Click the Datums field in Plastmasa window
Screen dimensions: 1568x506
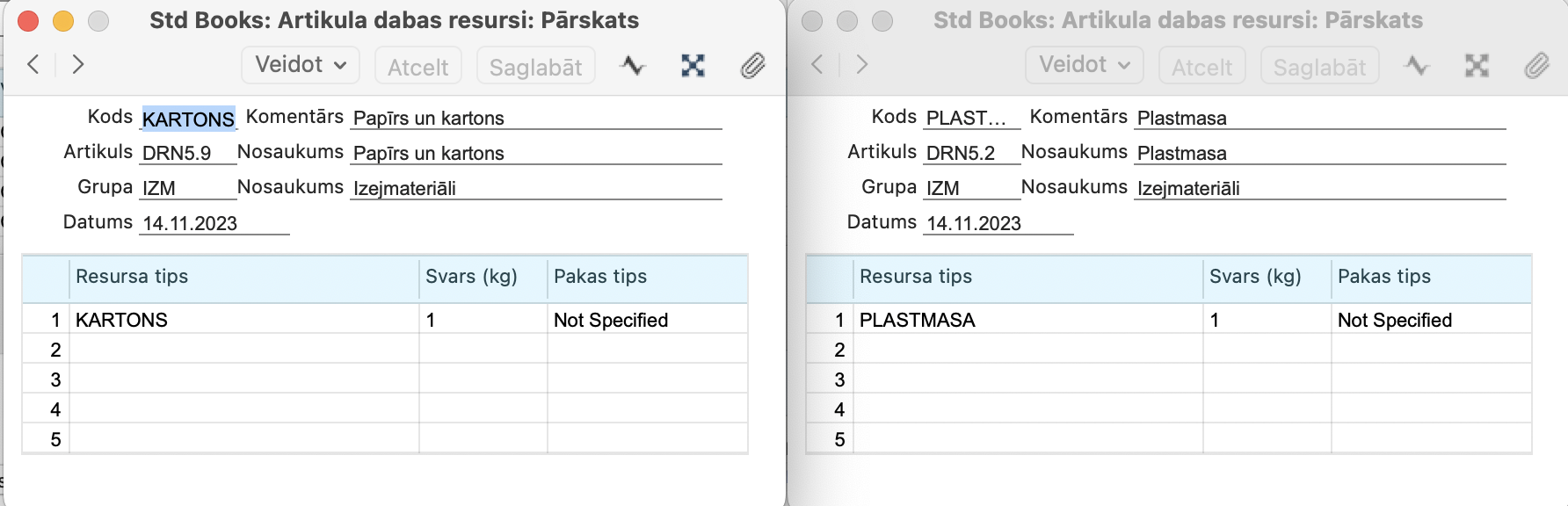tap(998, 223)
